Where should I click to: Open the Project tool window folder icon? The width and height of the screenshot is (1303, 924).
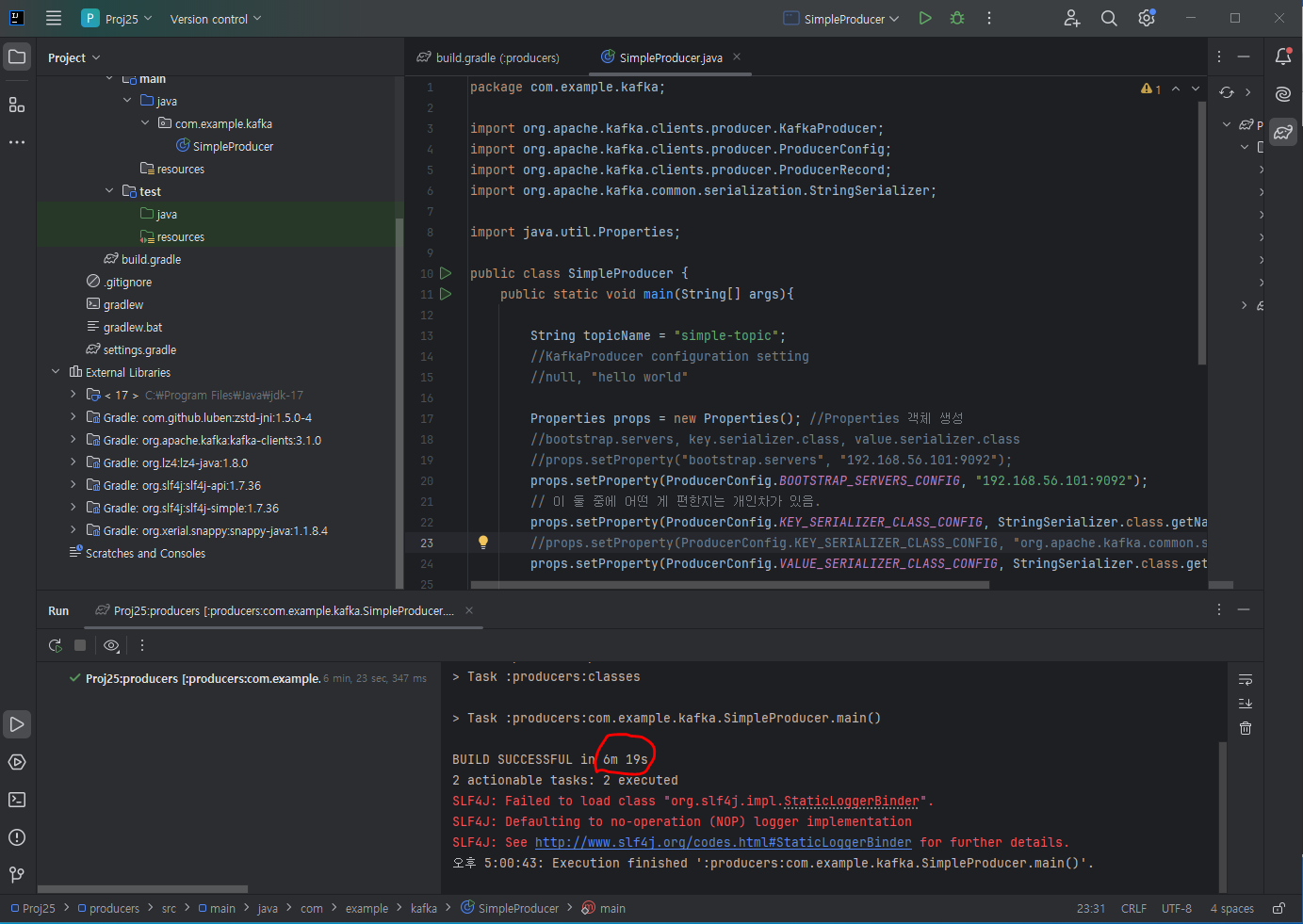click(17, 57)
